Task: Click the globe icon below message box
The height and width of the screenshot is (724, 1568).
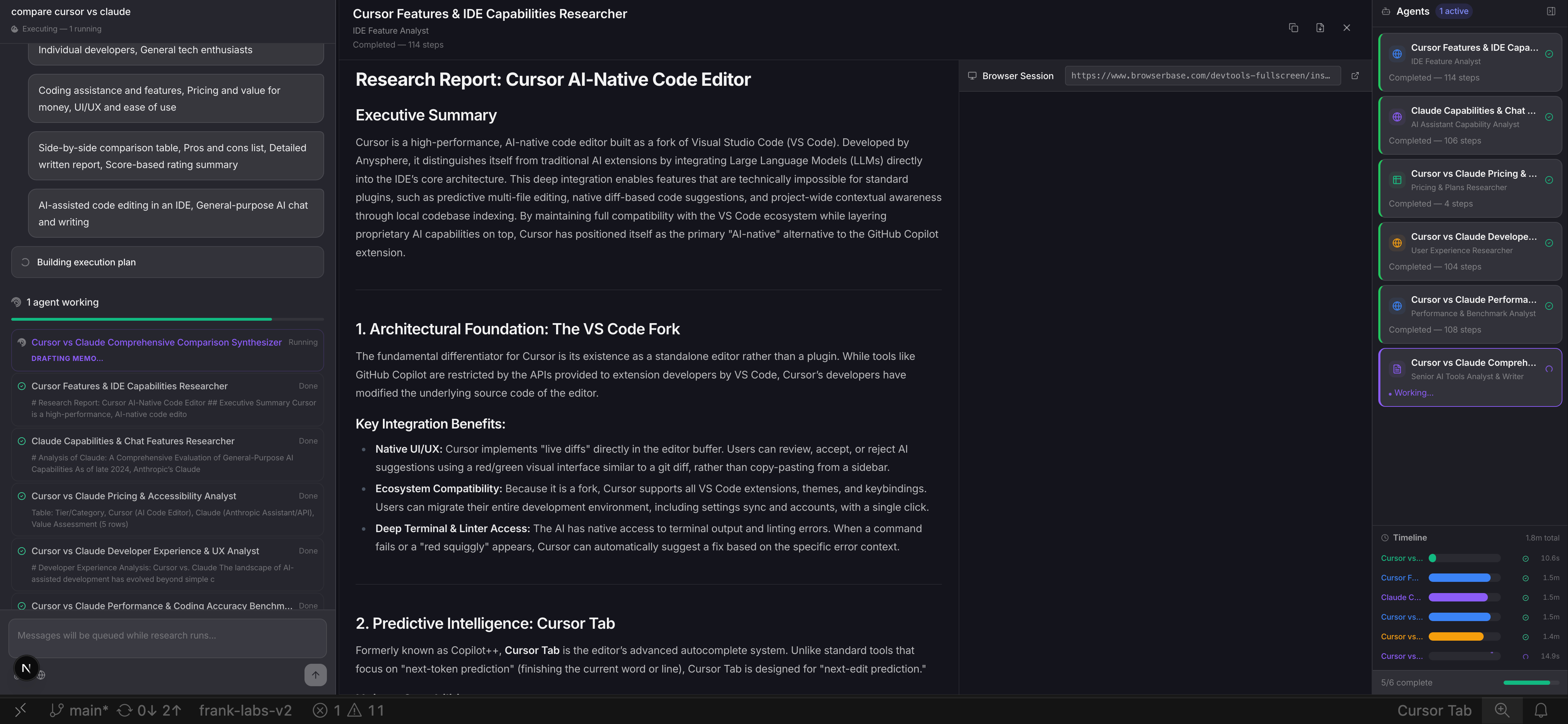Action: click(41, 675)
